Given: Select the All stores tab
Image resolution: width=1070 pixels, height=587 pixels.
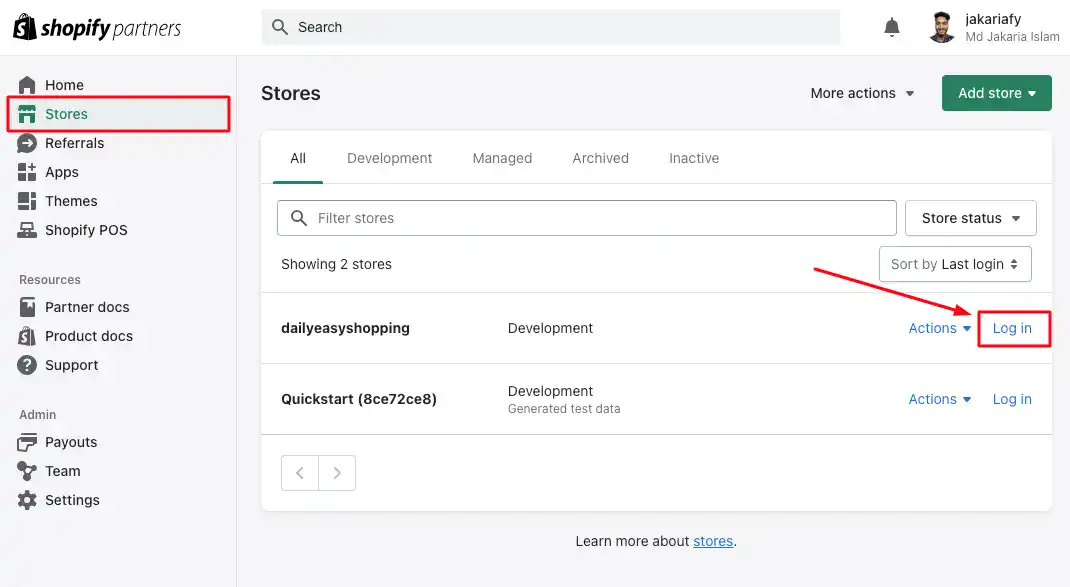Looking at the screenshot, I should tap(298, 158).
